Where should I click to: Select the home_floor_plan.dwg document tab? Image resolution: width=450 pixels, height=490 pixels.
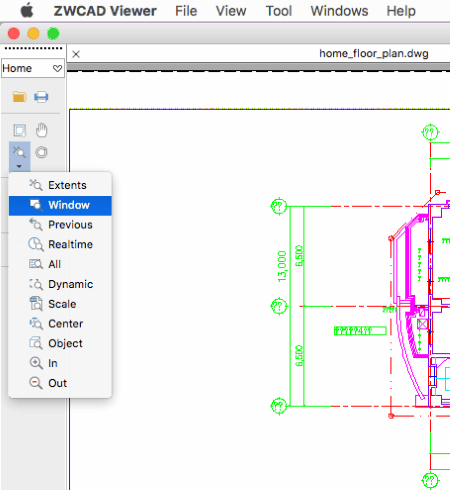click(x=374, y=54)
